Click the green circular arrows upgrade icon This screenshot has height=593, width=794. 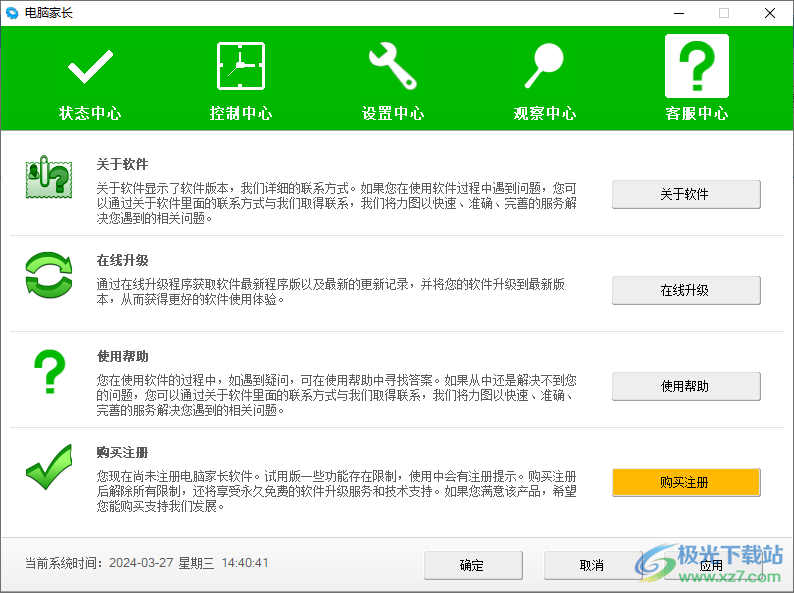point(48,275)
